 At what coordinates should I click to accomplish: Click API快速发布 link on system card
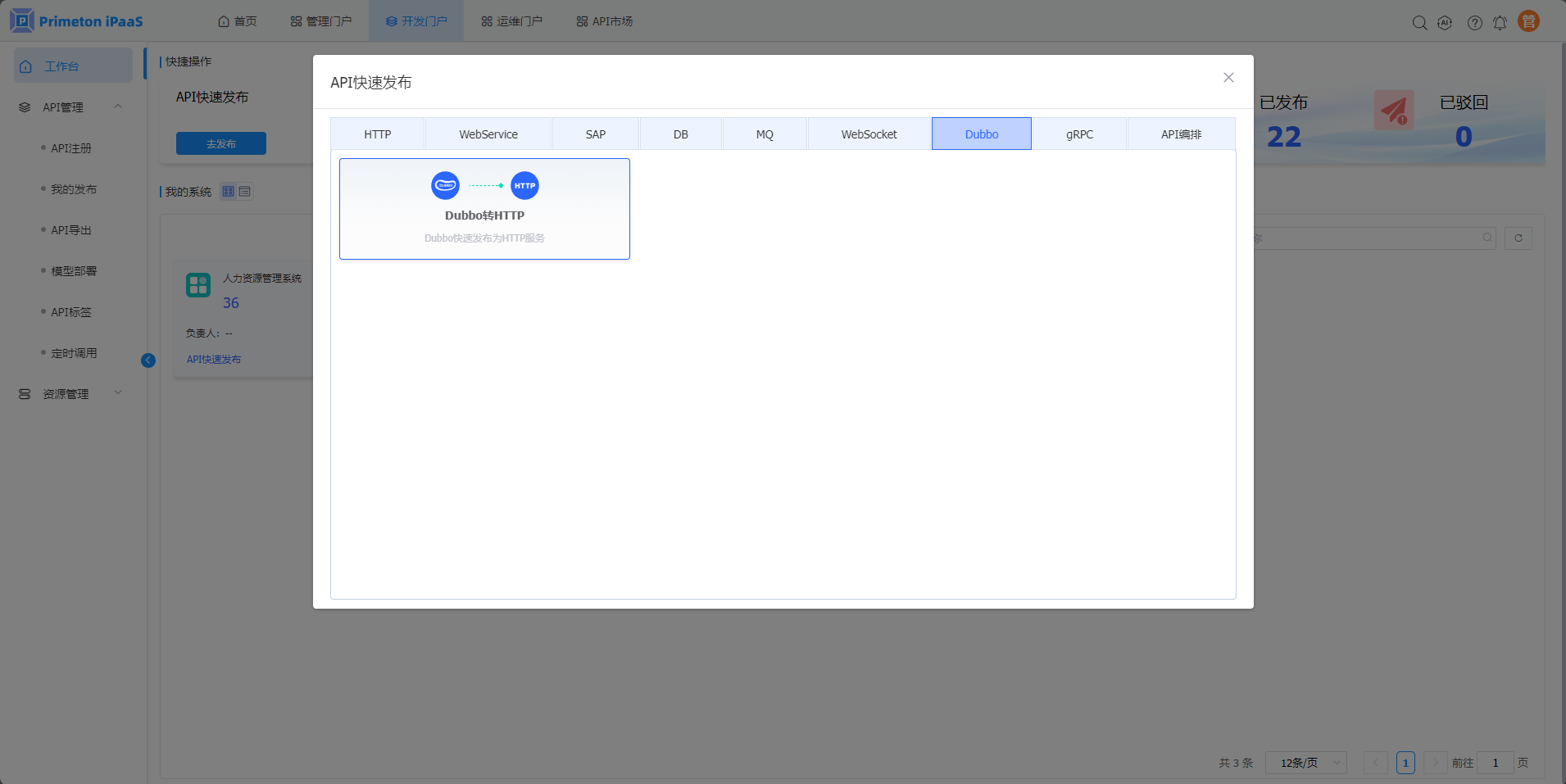214,360
